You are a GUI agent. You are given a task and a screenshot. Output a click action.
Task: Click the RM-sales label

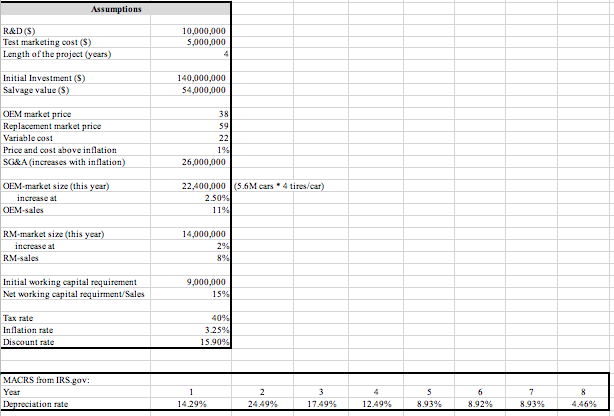coord(21,258)
